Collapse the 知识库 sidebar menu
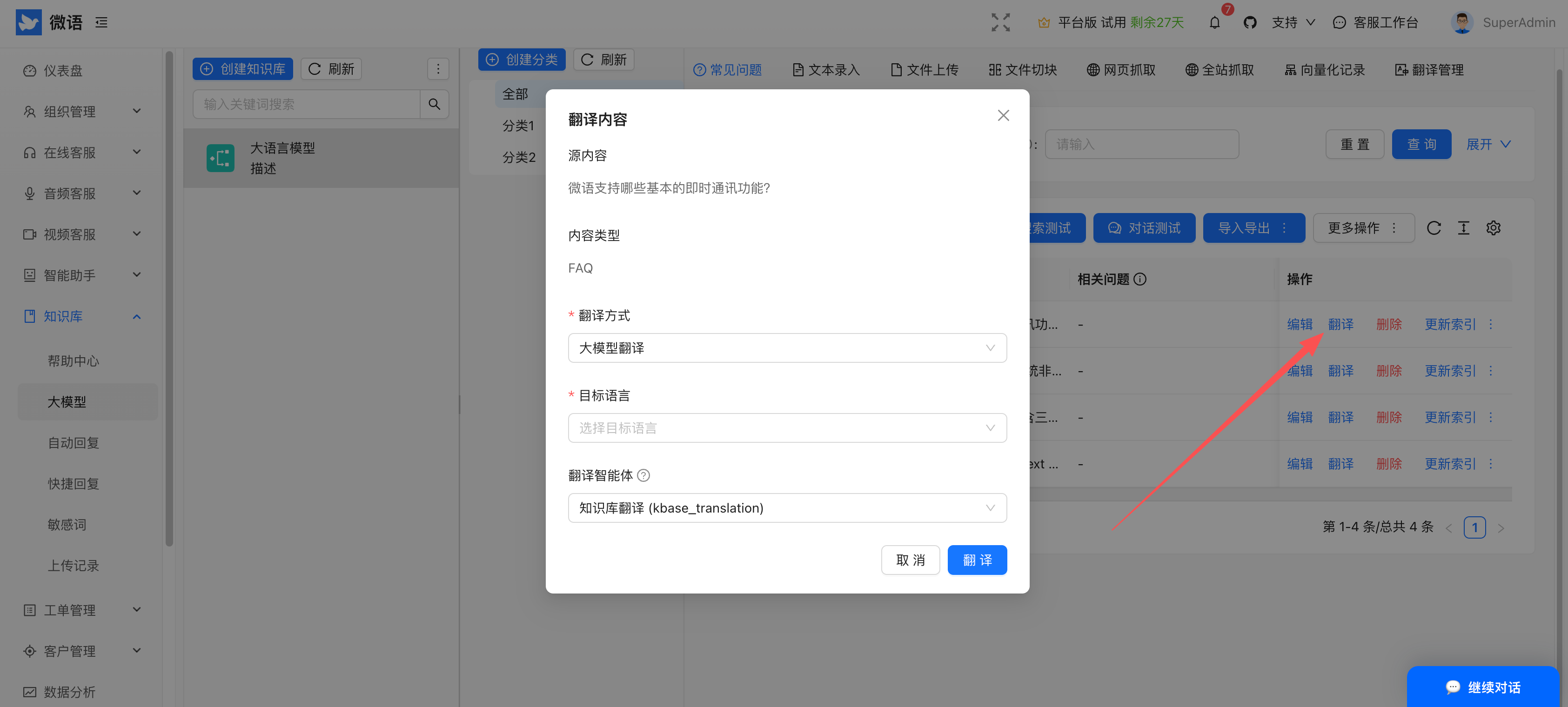This screenshot has width=1568, height=707. [x=82, y=316]
